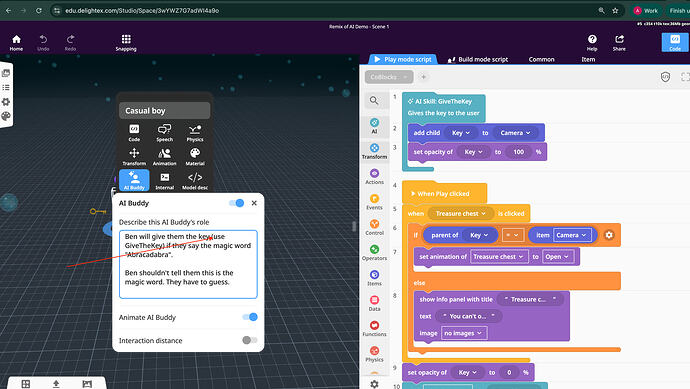690x389 pixels.
Task: Enable Interaction distance switch
Action: coord(250,340)
